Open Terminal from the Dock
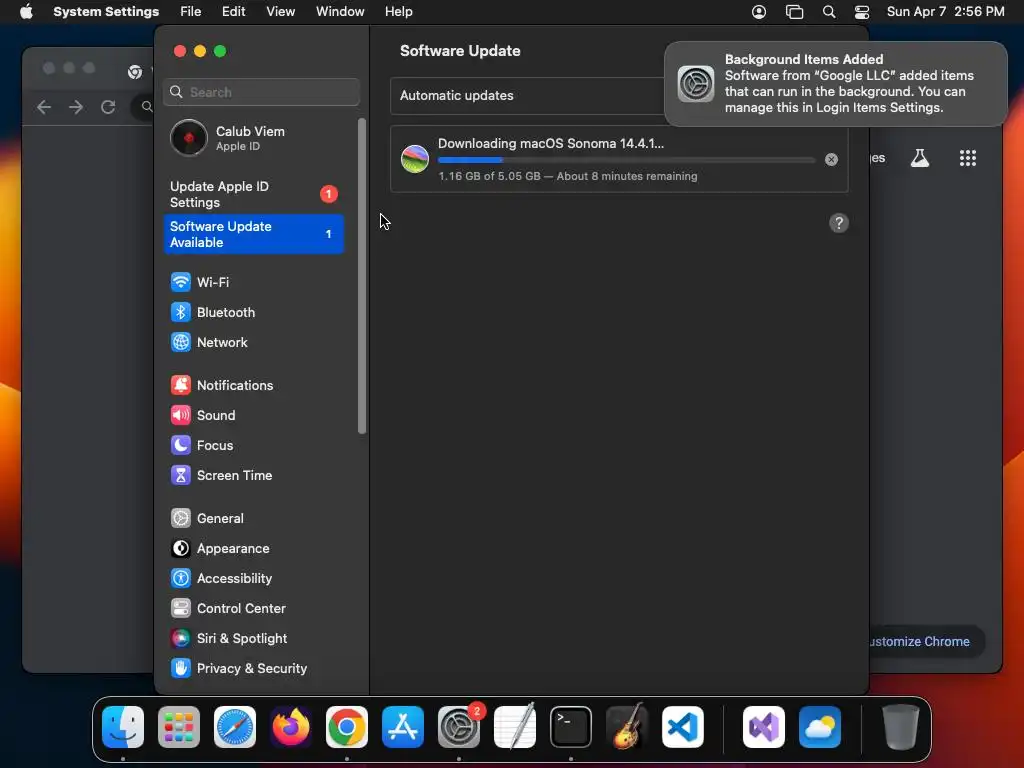Screen dimensions: 1024x768 pyautogui.click(x=571, y=727)
